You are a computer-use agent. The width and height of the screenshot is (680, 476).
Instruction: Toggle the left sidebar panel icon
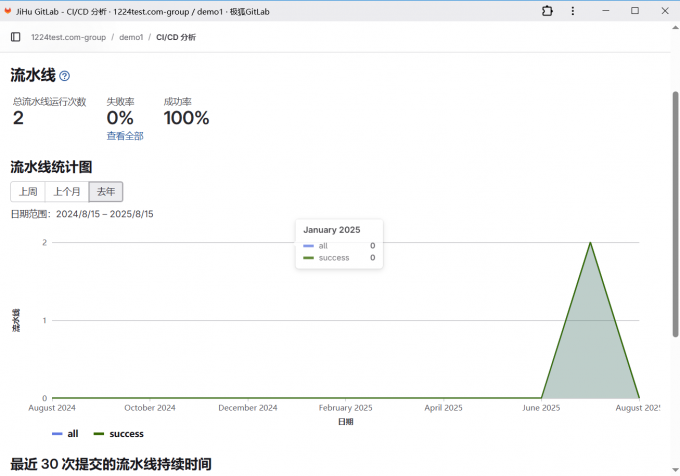[15, 37]
